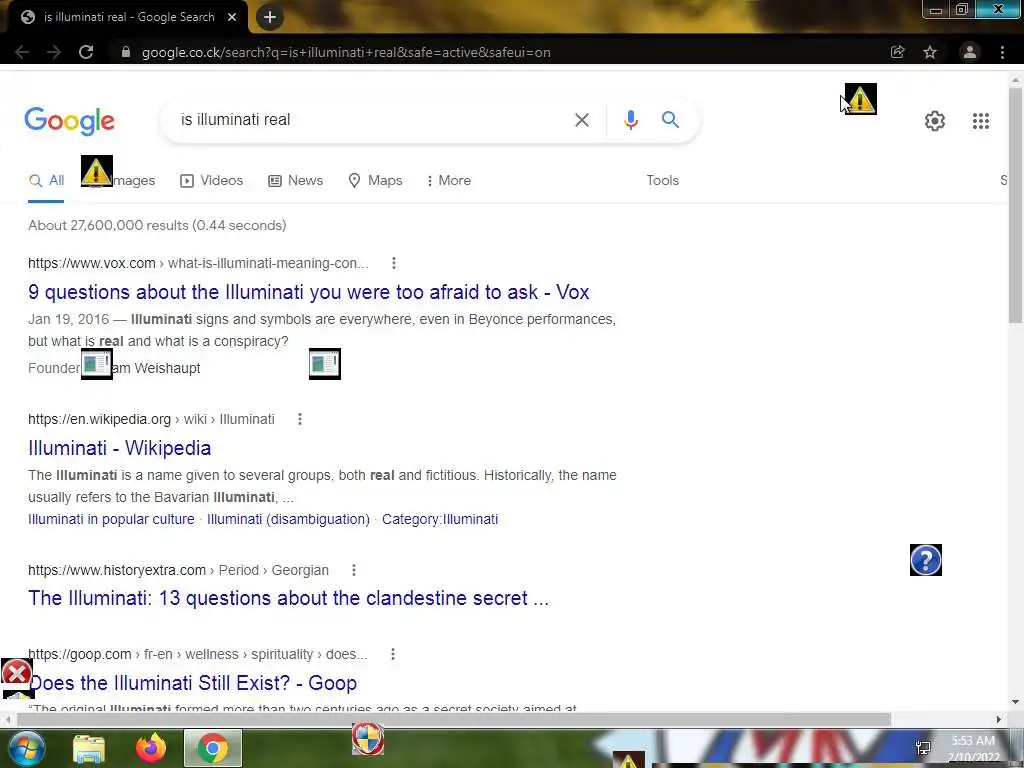This screenshot has height=768, width=1024.
Task: Go back in browser history
Action: [22, 52]
